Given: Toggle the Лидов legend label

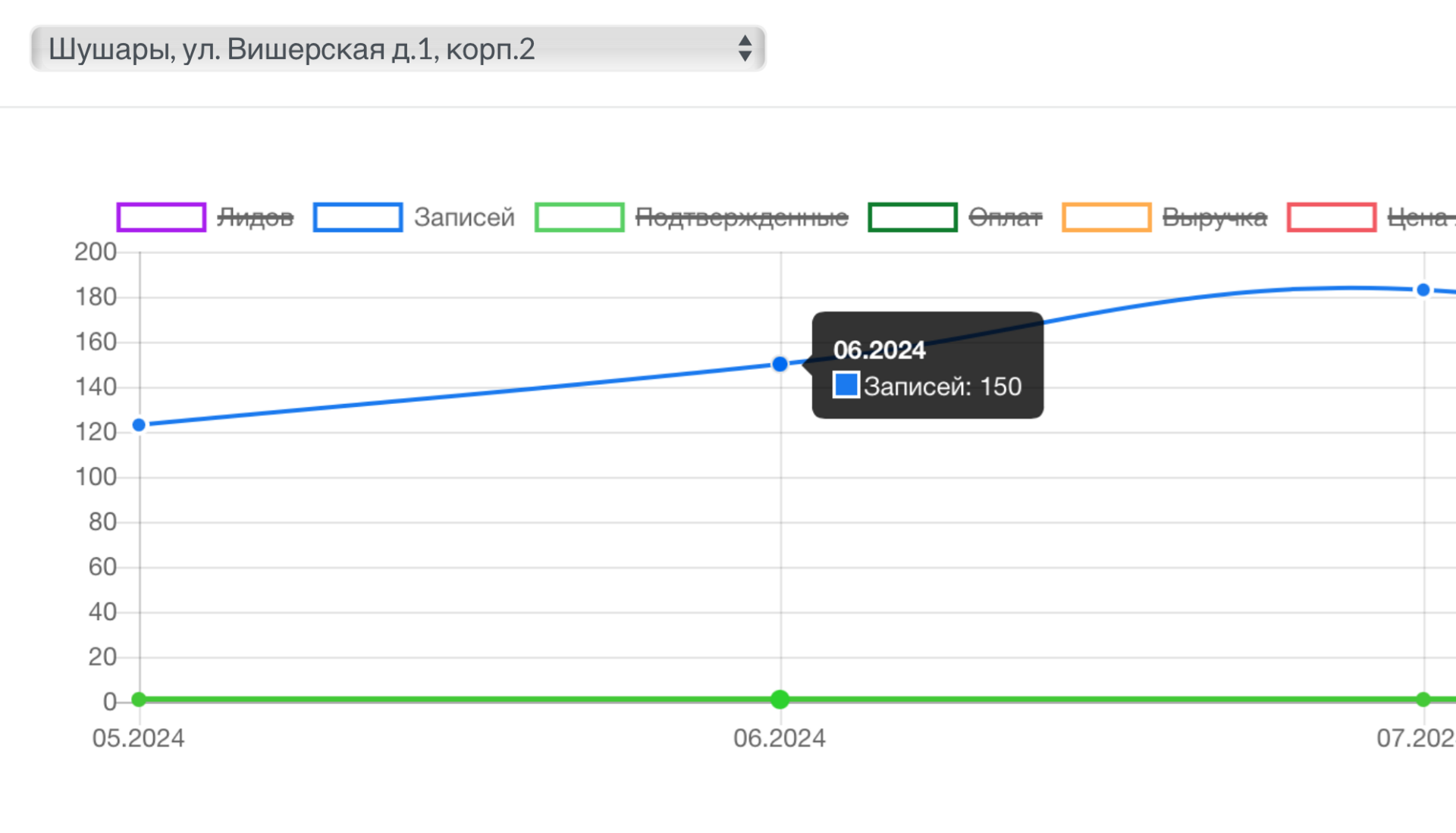Looking at the screenshot, I should pos(255,218).
